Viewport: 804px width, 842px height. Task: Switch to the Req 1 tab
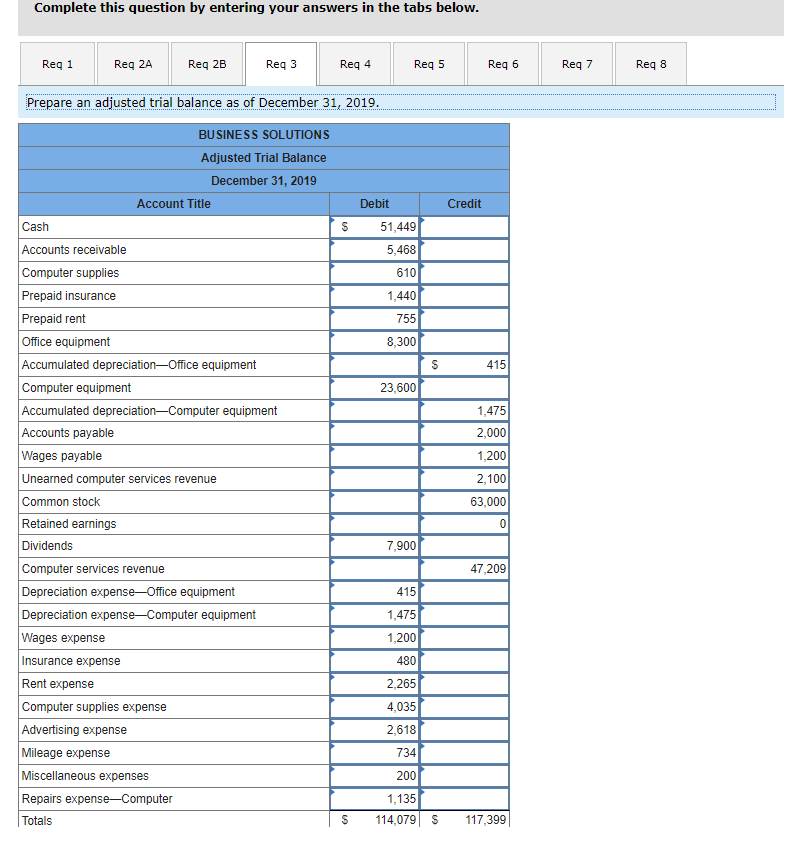coord(57,63)
